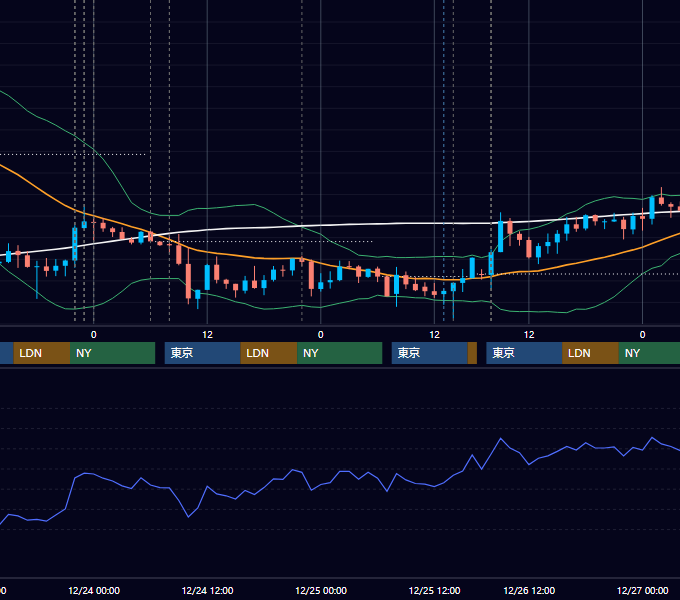Click the LDN session bar before 12/24 00:00
Screen dimensions: 680x600
(42, 353)
